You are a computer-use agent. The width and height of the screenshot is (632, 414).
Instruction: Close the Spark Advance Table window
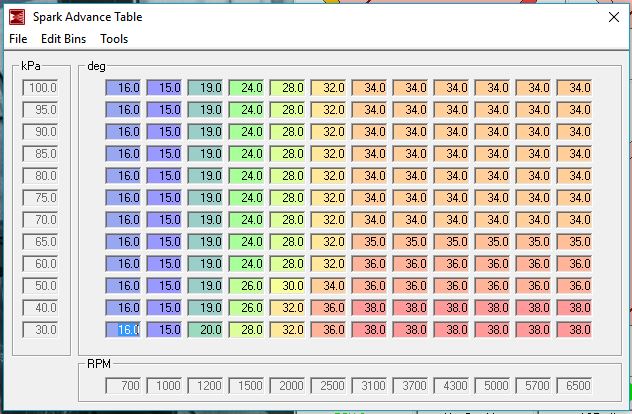(614, 17)
